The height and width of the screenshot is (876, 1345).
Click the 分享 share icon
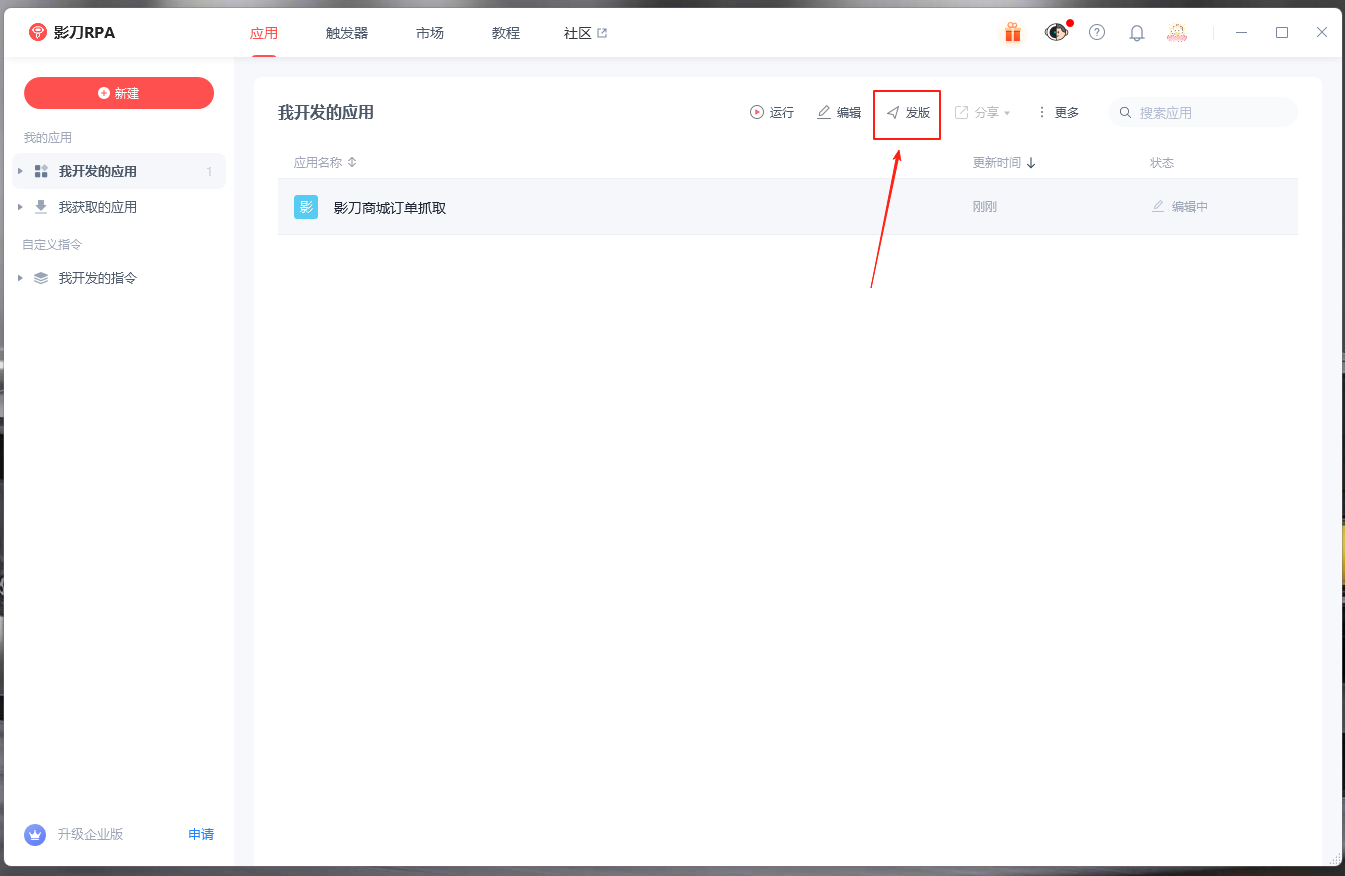tap(962, 112)
